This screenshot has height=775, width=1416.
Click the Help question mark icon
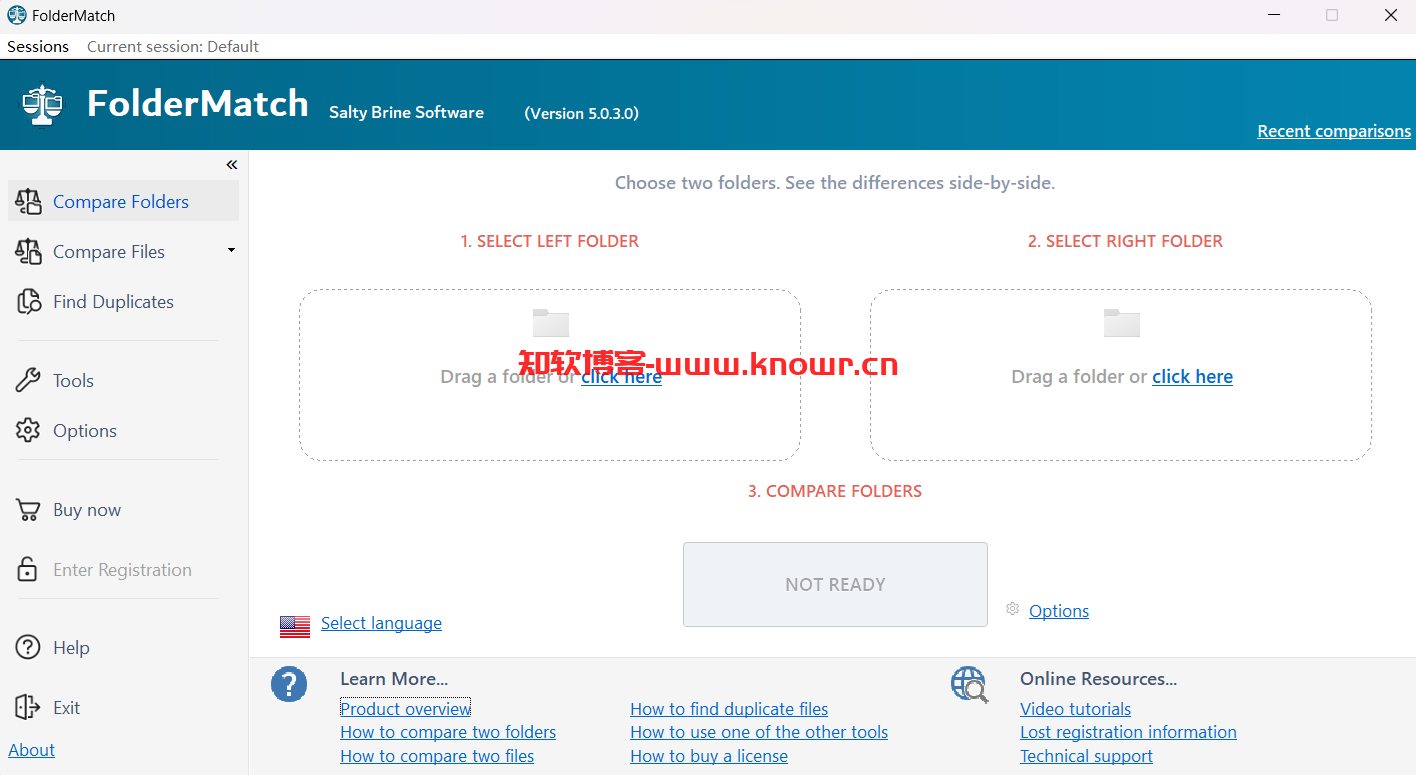click(x=28, y=647)
